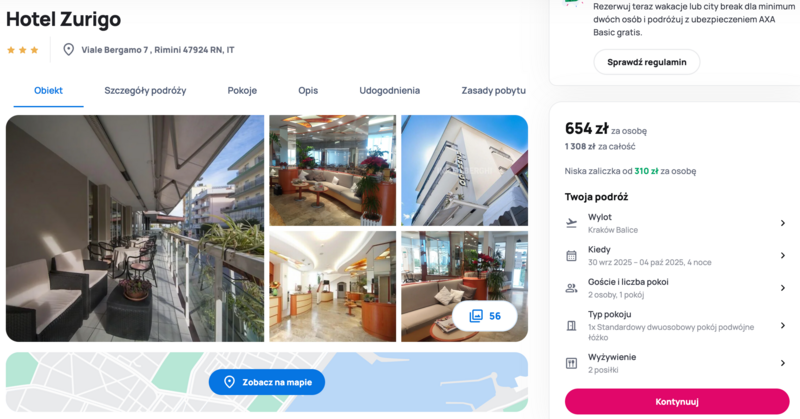Expand the Wylot Kraków Balice chevron
800x419 pixels.
(x=783, y=223)
